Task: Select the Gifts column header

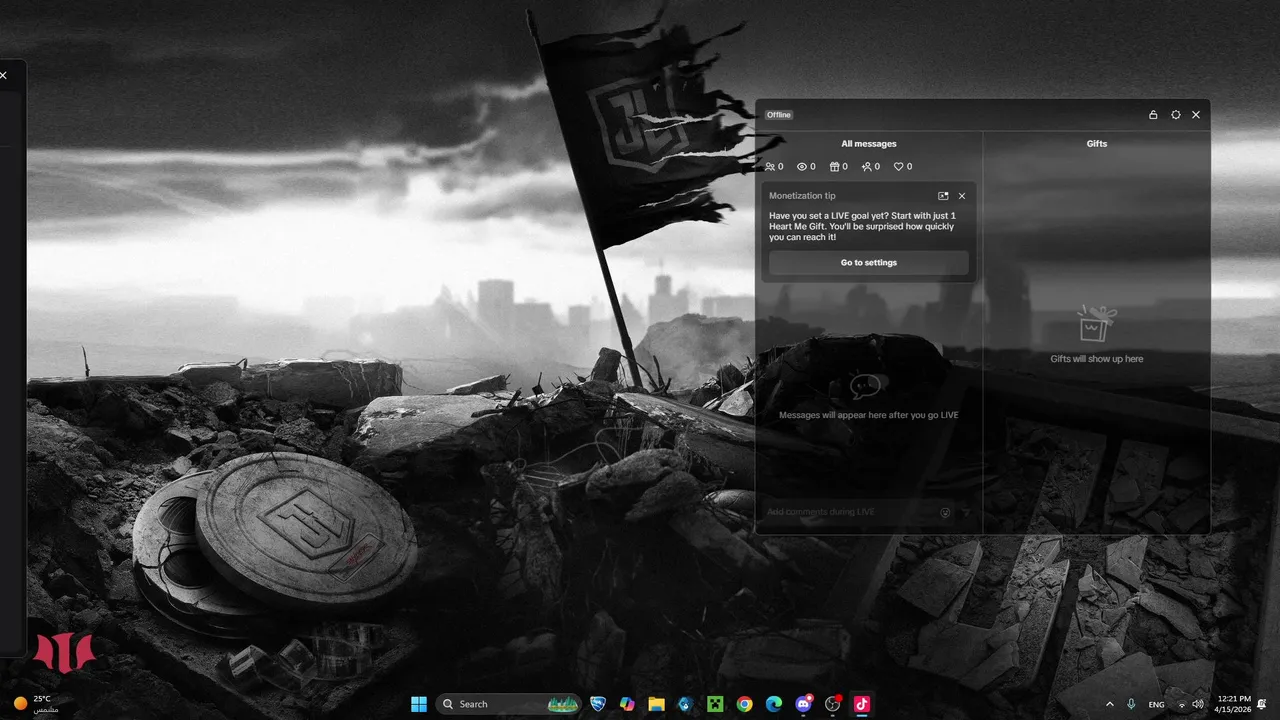Action: point(1097,144)
